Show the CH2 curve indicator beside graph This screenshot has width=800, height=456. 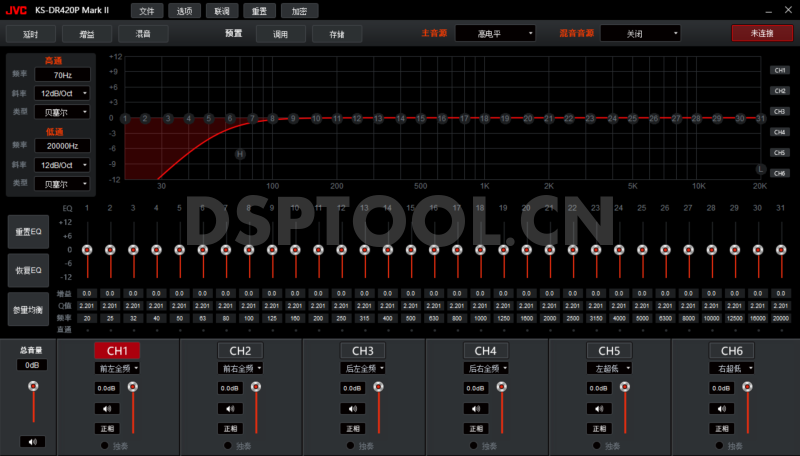(x=780, y=91)
